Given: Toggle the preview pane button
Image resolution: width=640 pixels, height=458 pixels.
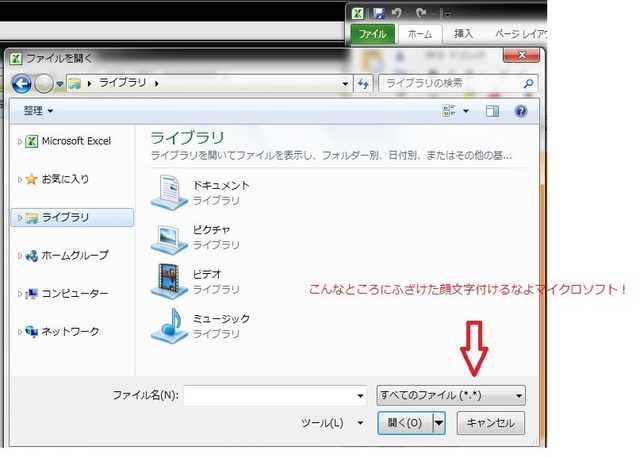Looking at the screenshot, I should pyautogui.click(x=492, y=111).
